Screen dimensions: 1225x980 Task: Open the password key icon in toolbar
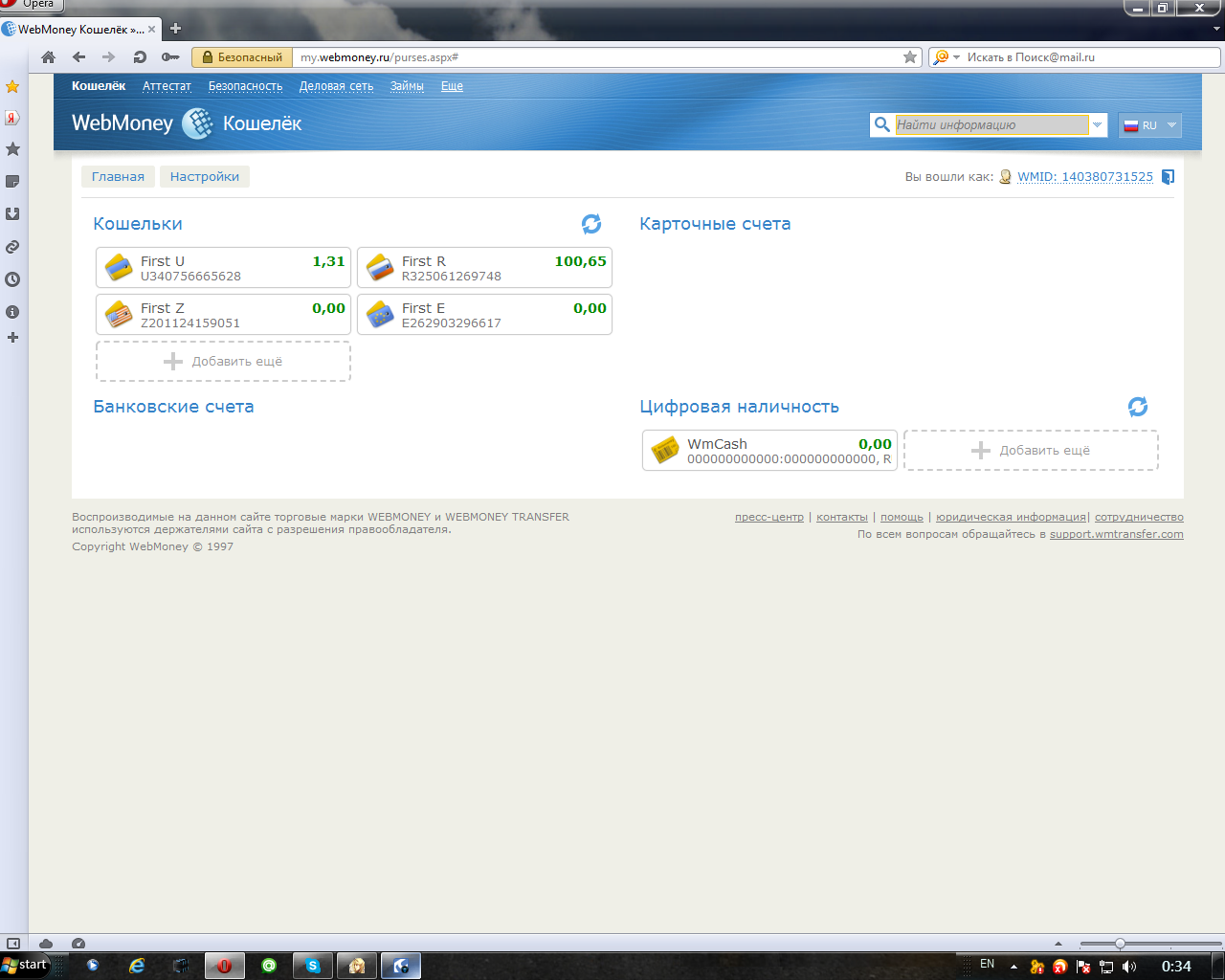pyautogui.click(x=170, y=57)
